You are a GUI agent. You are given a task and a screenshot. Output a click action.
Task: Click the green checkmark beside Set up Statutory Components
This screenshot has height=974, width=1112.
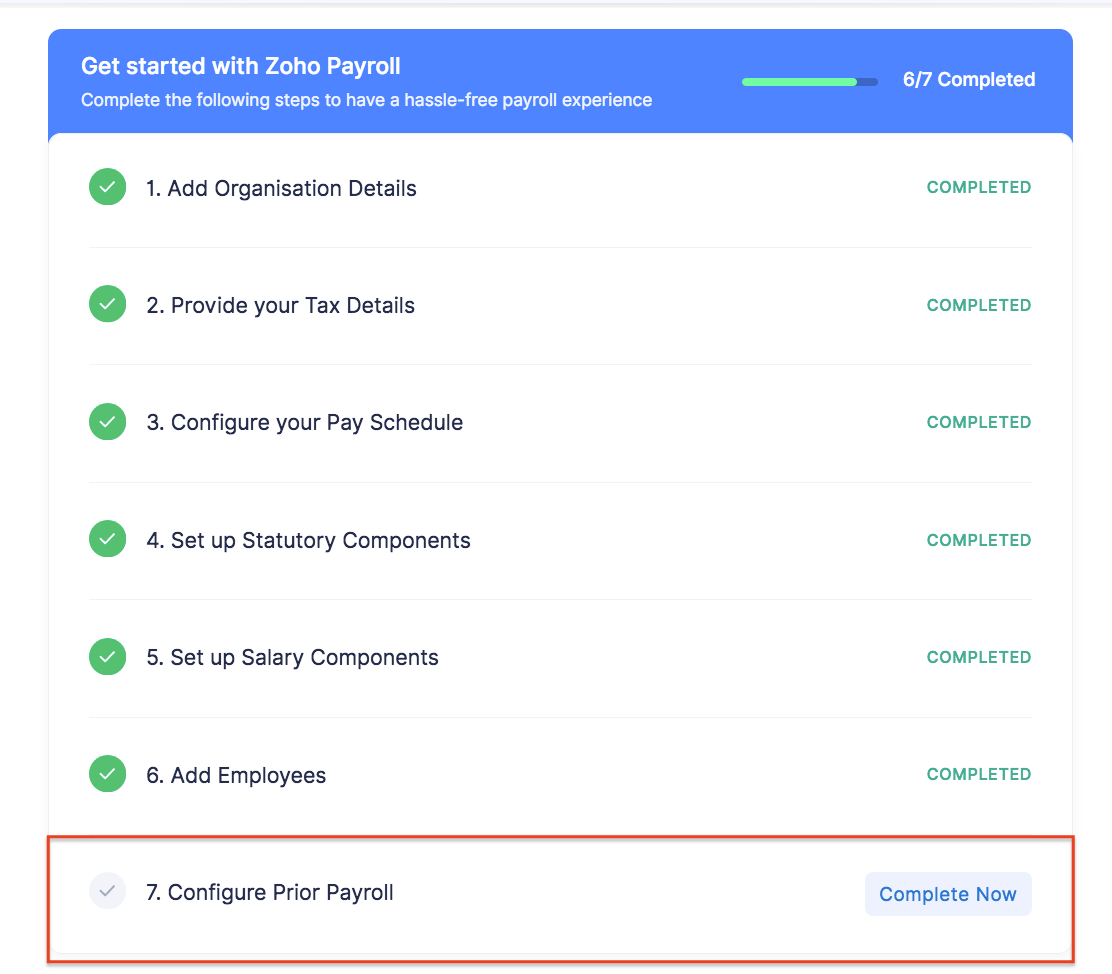(107, 539)
